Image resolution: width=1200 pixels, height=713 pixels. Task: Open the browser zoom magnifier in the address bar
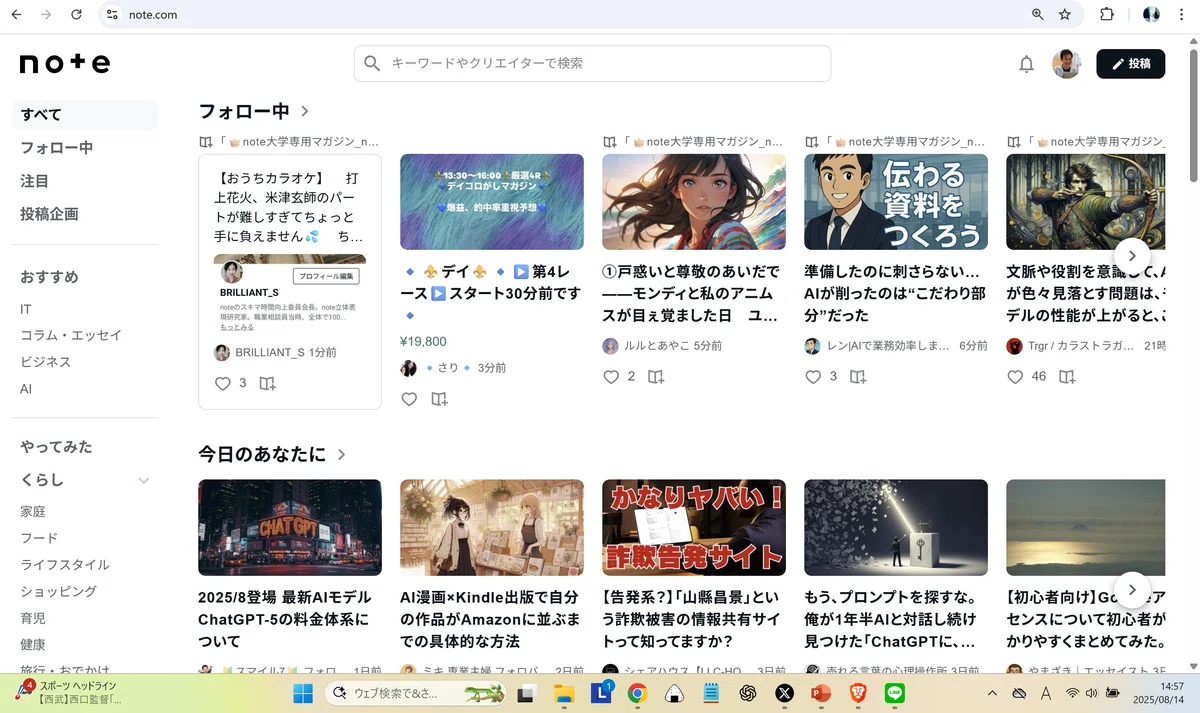point(1038,15)
